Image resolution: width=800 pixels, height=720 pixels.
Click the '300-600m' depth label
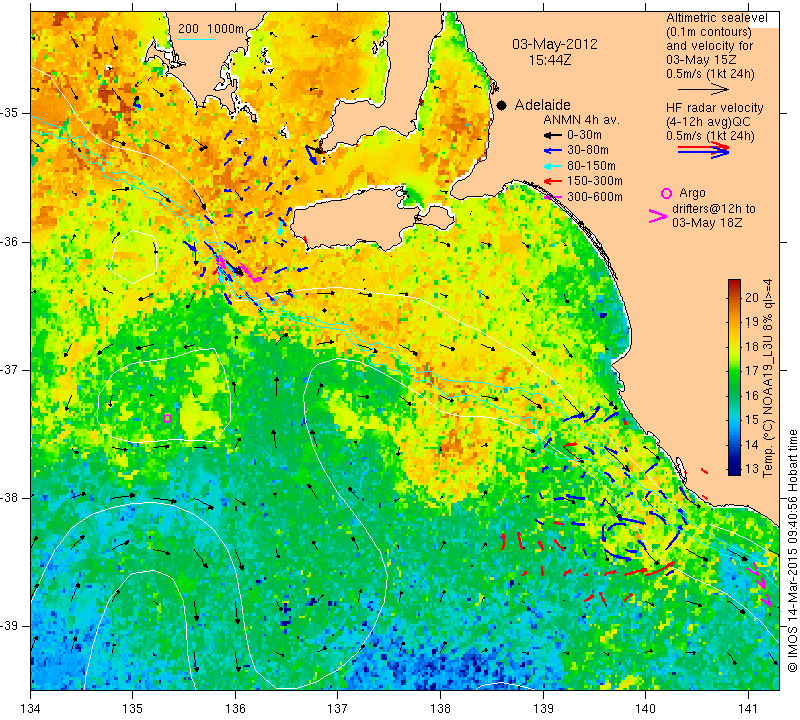[594, 197]
